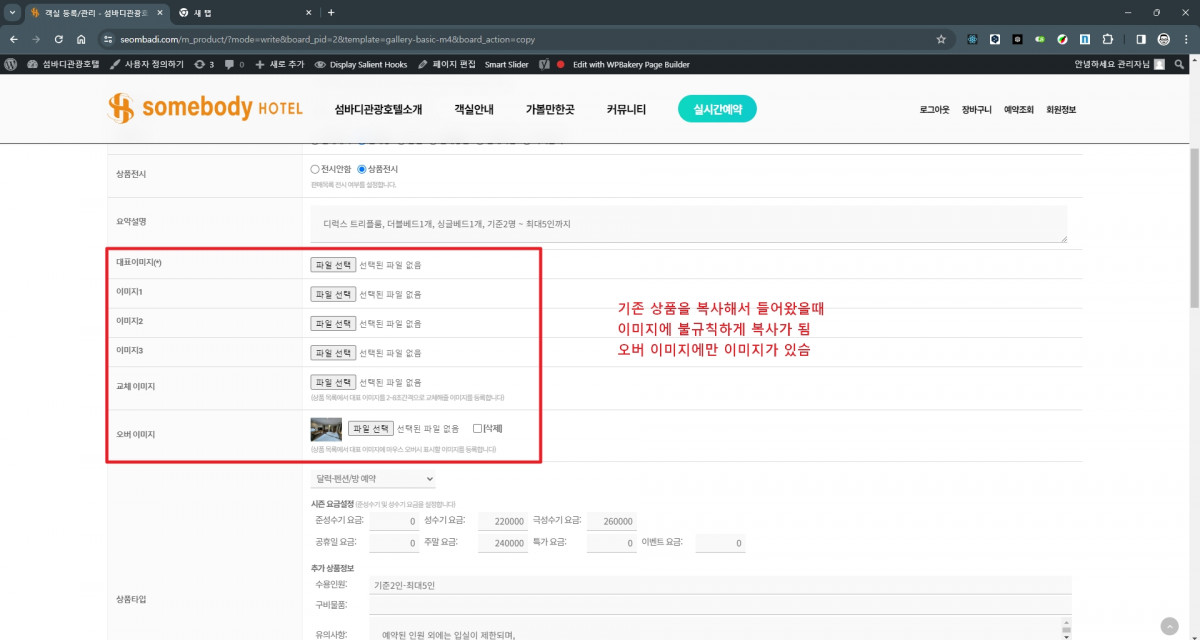Open the 달력-펜션/방 예약 dropdown
Viewport: 1200px width, 640px height.
(374, 479)
